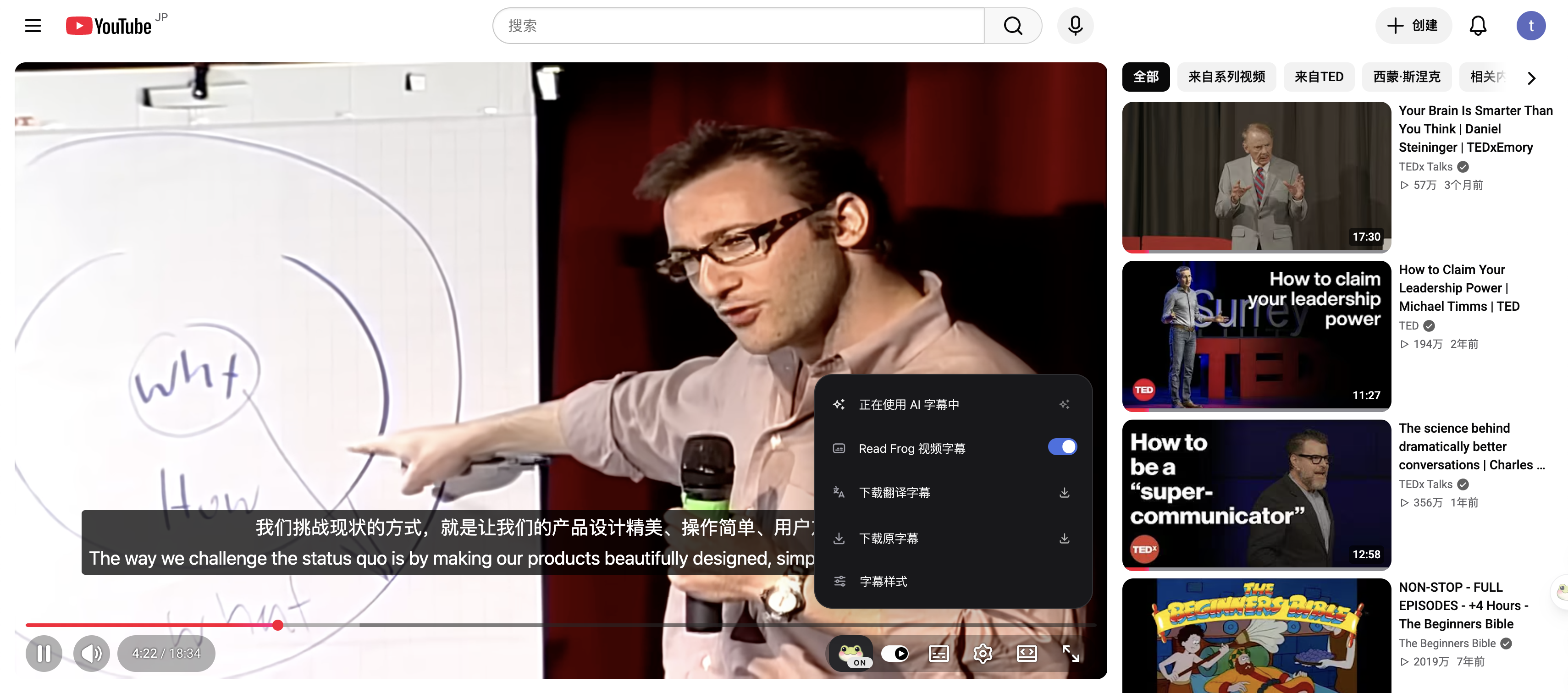This screenshot has height=693, width=1568.
Task: Click the English subtitle line
Action: coord(451,558)
